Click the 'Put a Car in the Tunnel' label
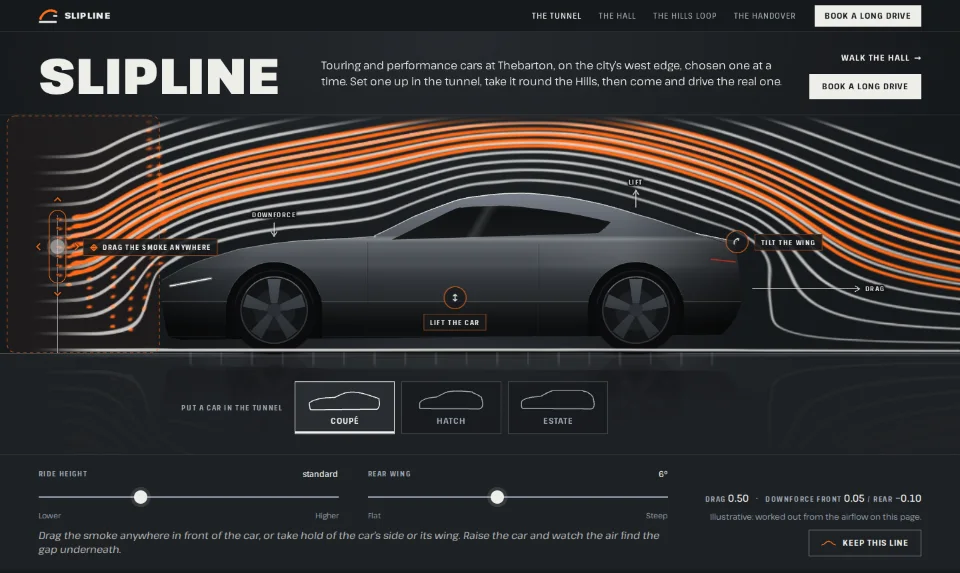This screenshot has height=573, width=960. (x=231, y=408)
